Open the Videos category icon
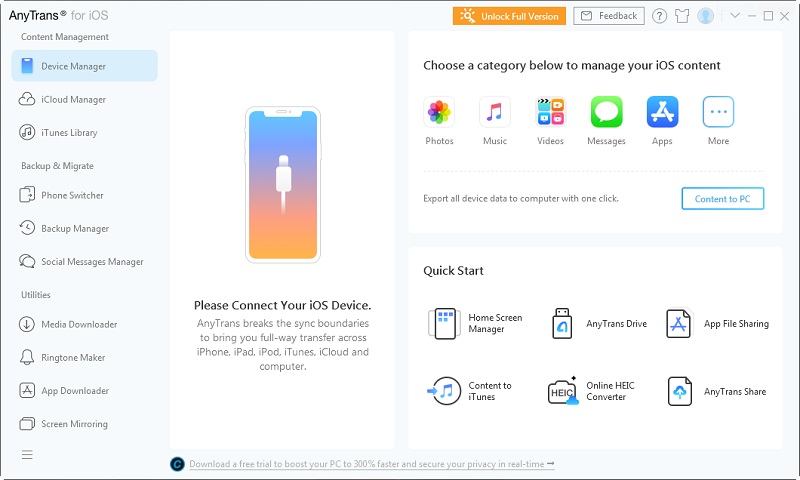 [x=551, y=112]
